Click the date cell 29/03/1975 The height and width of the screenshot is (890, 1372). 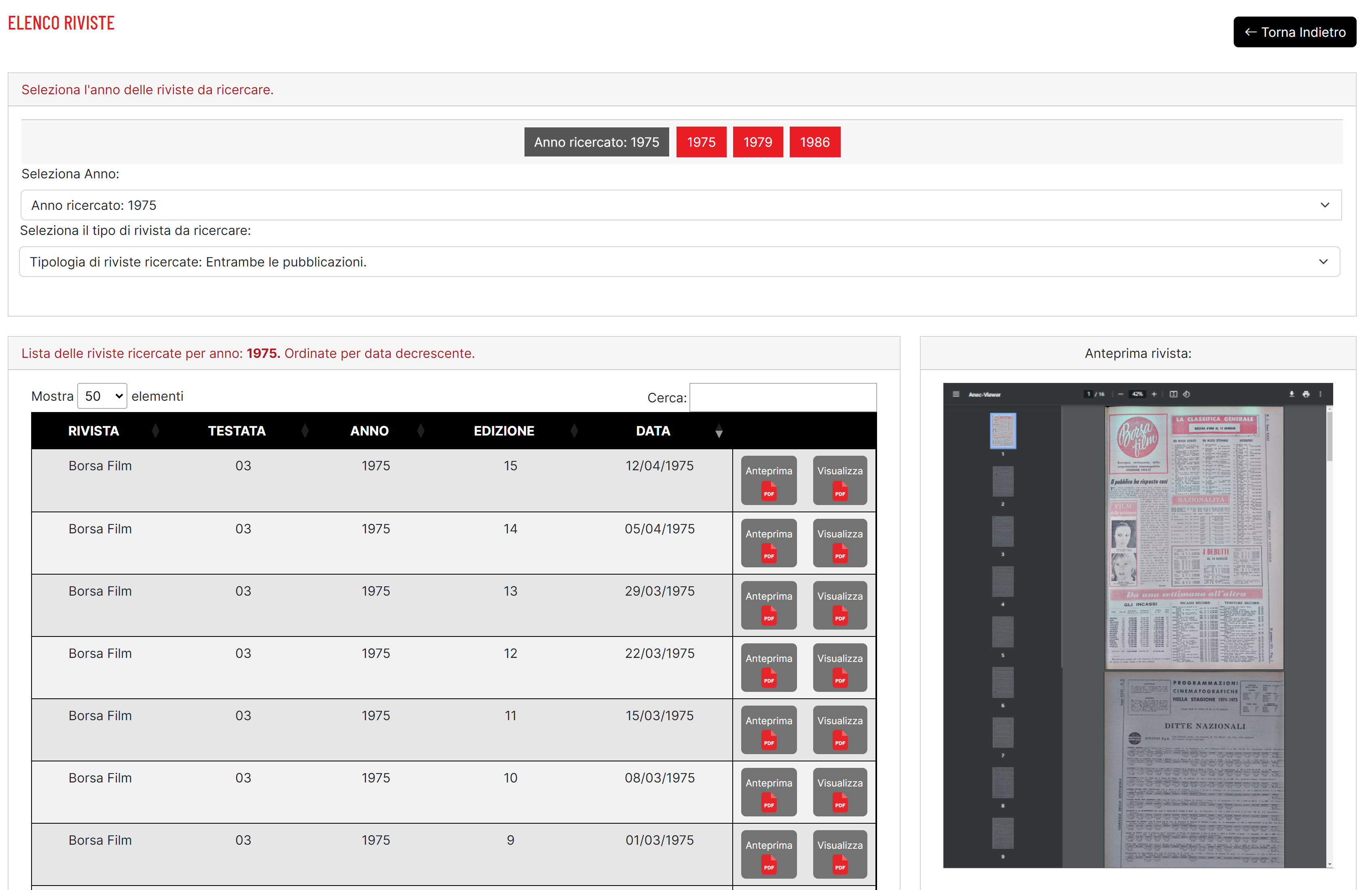point(660,591)
